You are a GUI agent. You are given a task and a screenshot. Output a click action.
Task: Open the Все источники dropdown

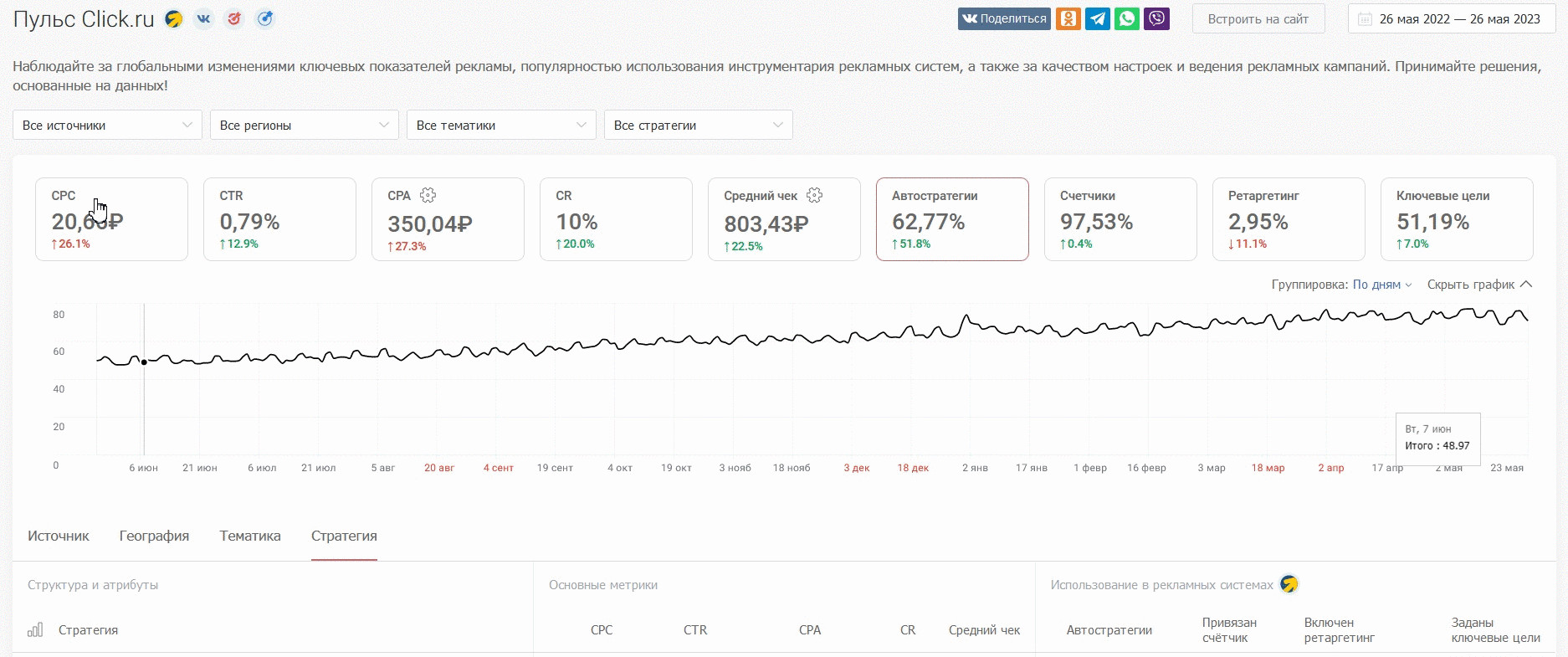[x=107, y=126]
